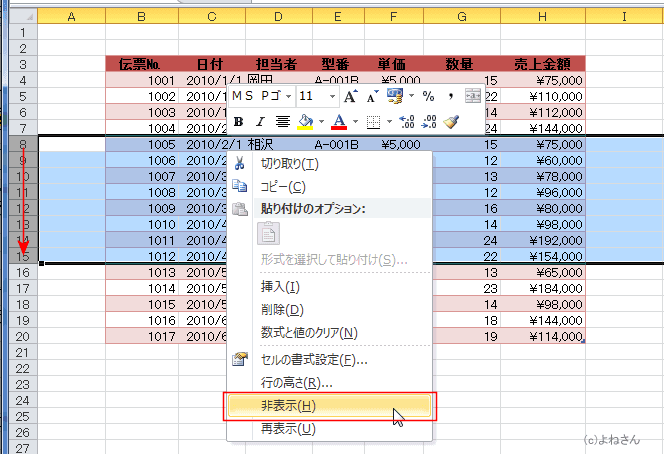Choose 削除(D) from context menu
This screenshot has height=454, width=664.
click(329, 310)
